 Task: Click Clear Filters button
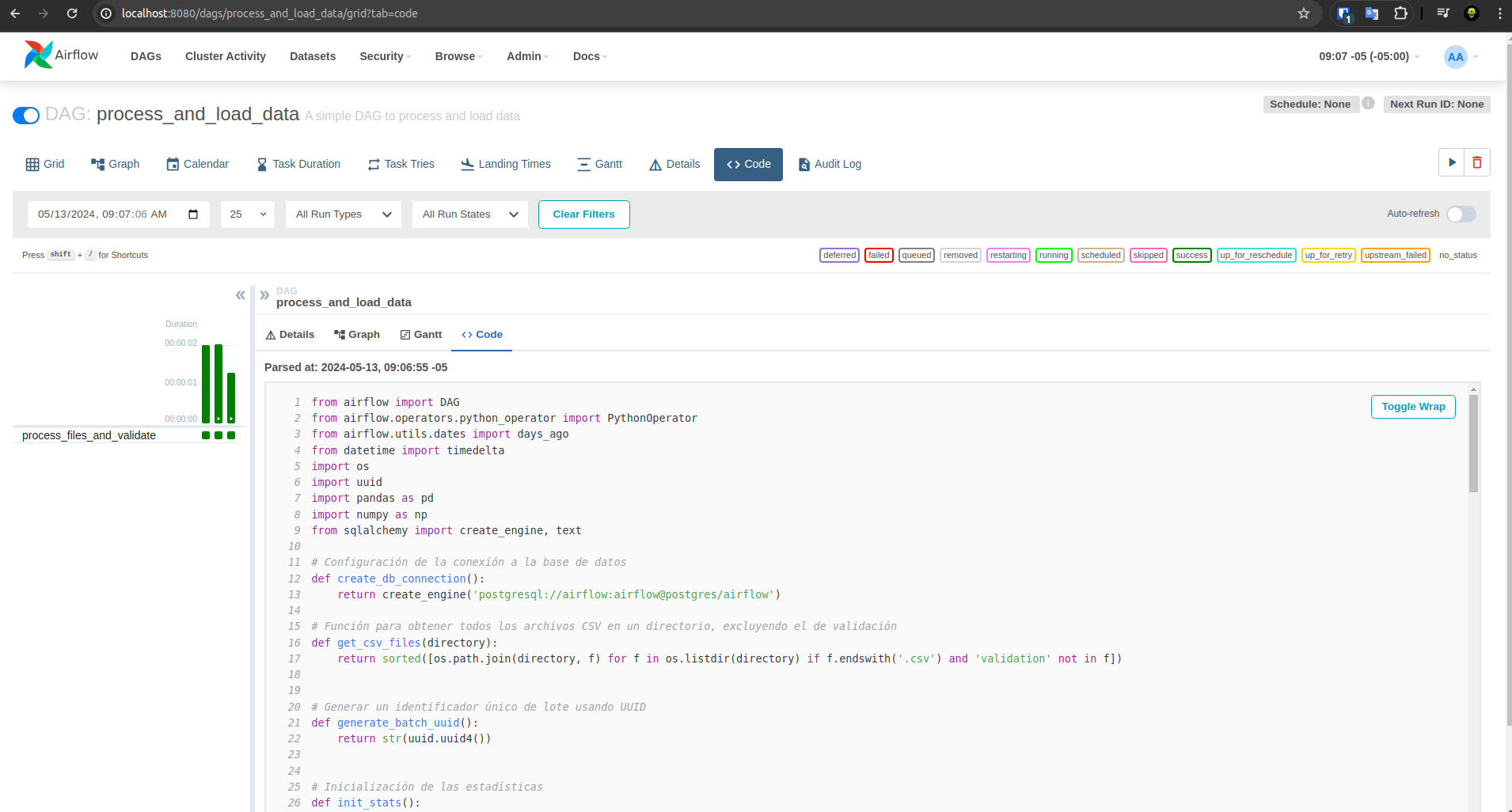pyautogui.click(x=584, y=214)
